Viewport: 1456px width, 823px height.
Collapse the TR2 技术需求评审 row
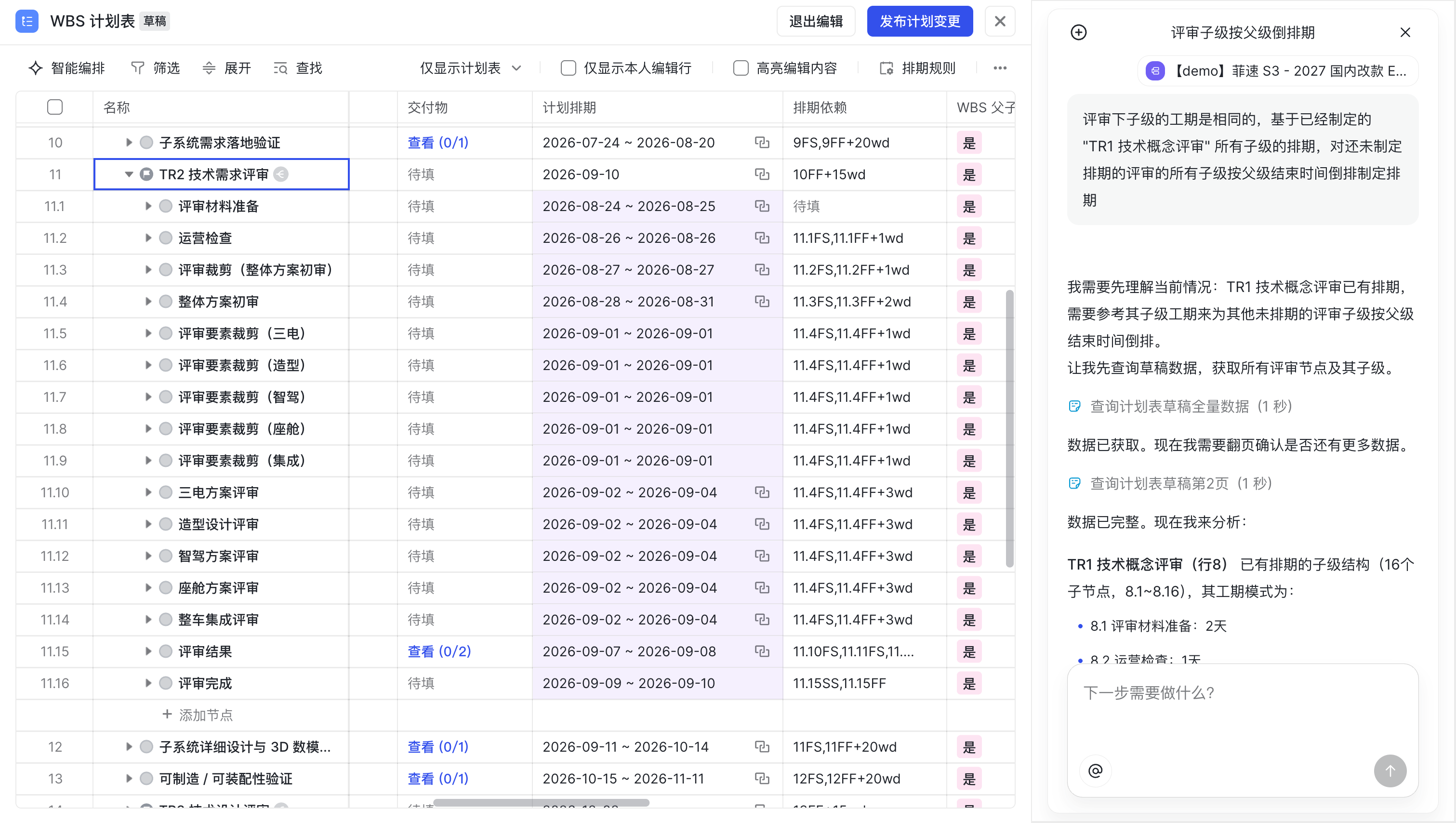tap(129, 174)
